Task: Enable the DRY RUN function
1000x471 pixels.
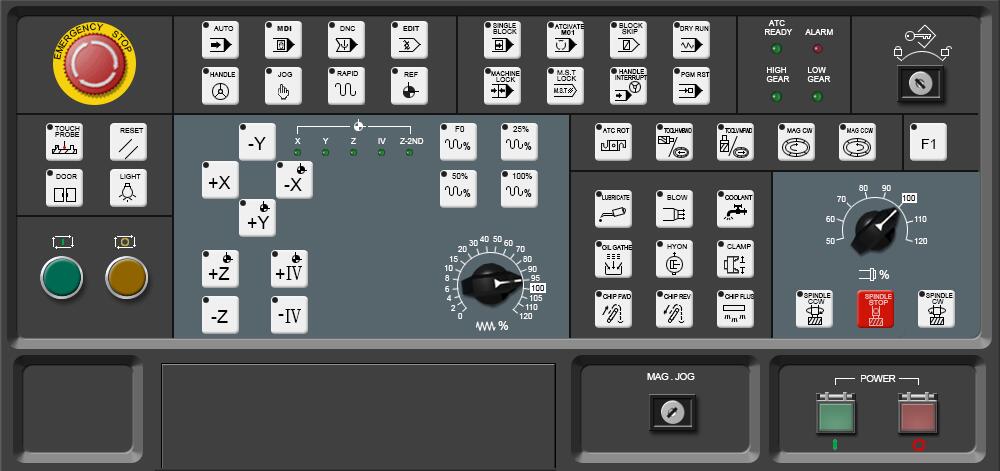Action: (692, 40)
